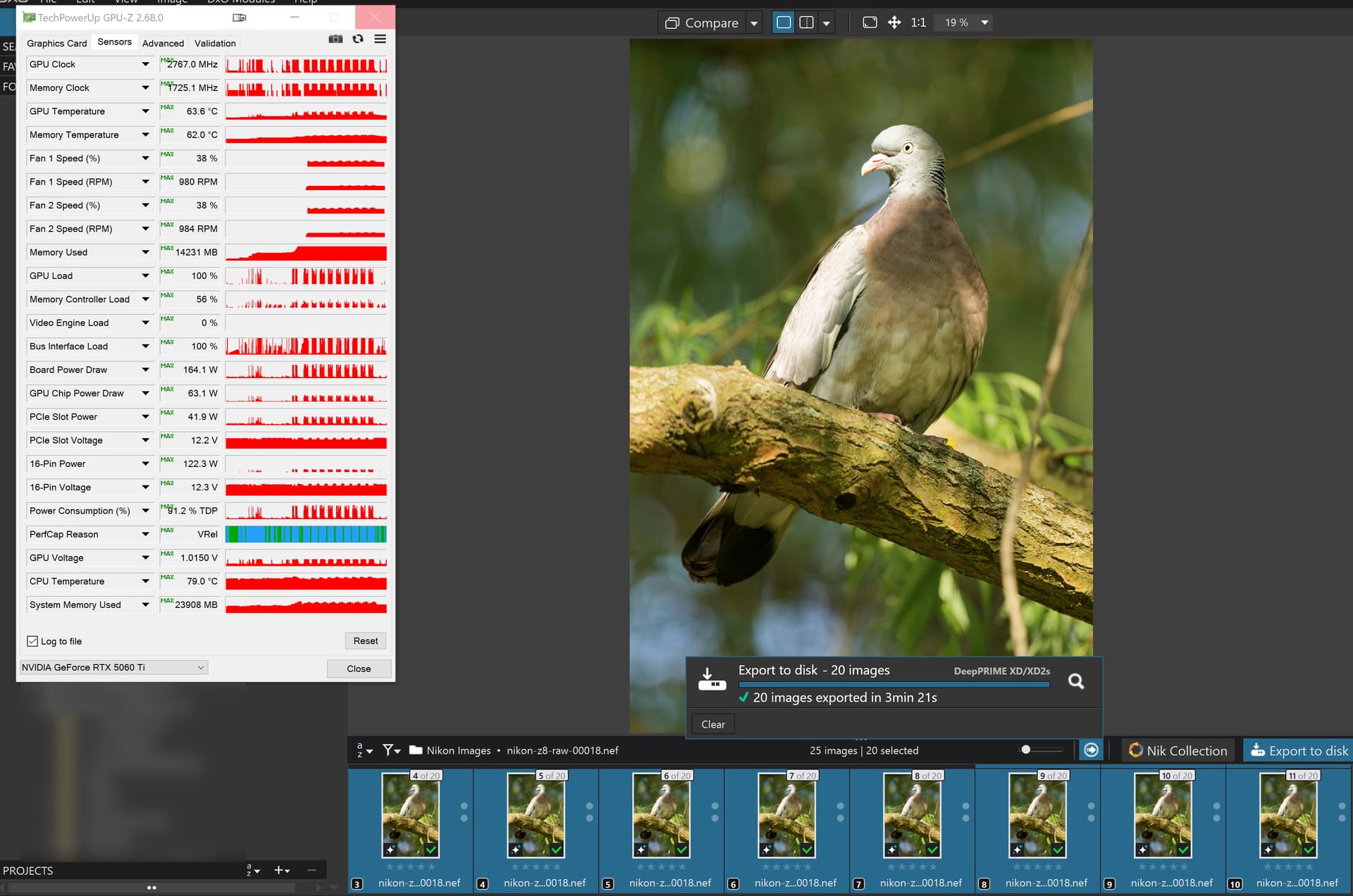The image size is (1353, 896).
Task: Open the GPU-Z hamburger menu
Action: coord(380,39)
